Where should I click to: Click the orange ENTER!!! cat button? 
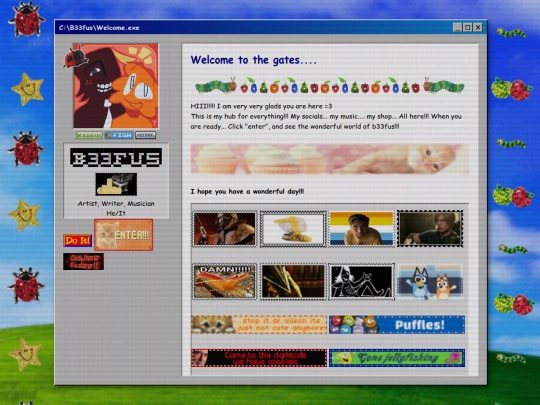(124, 235)
